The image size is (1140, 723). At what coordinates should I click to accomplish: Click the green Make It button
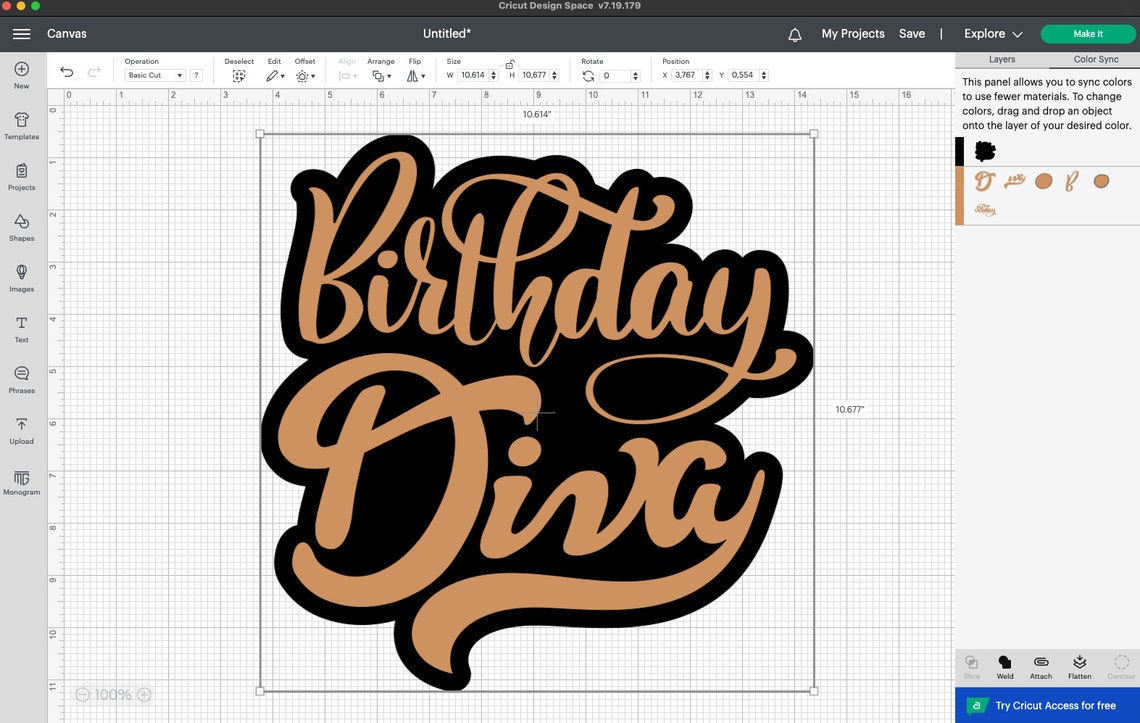(x=1088, y=33)
